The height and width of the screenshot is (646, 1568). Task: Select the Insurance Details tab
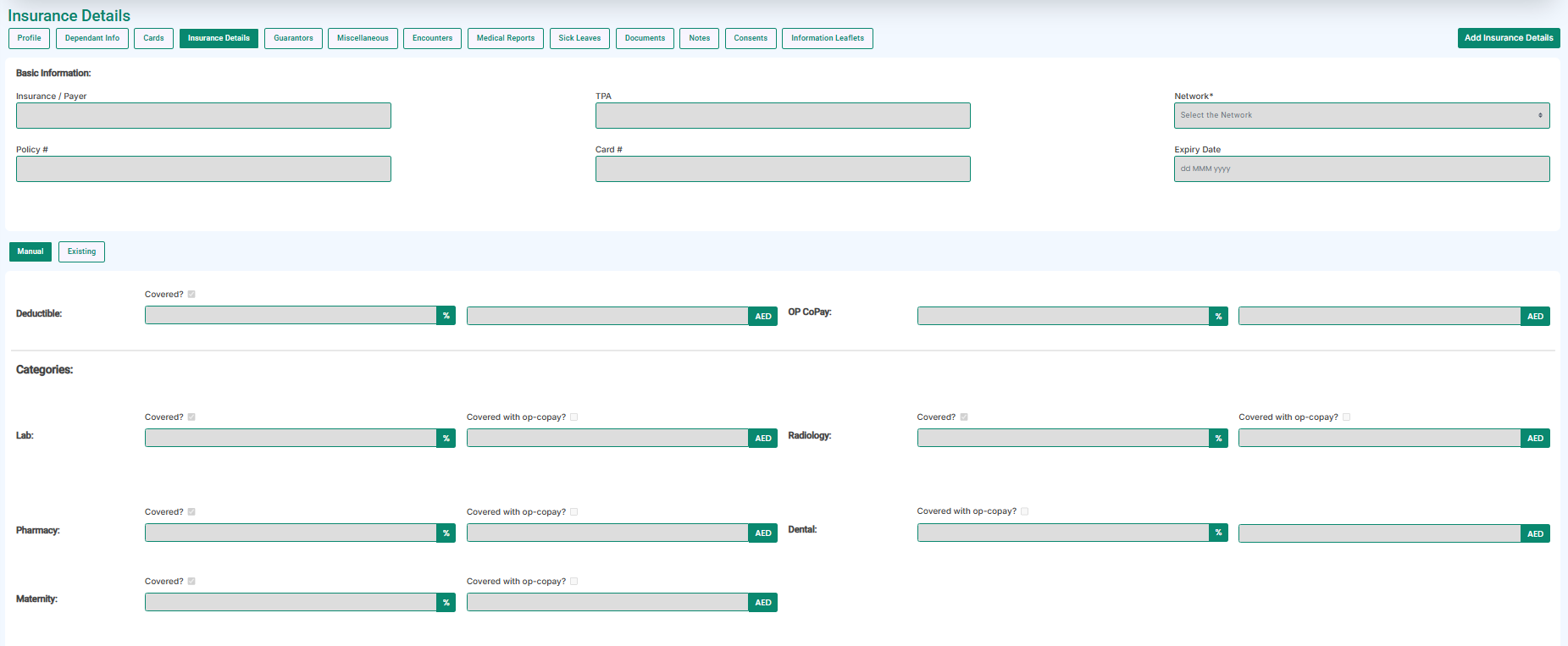pyautogui.click(x=219, y=38)
